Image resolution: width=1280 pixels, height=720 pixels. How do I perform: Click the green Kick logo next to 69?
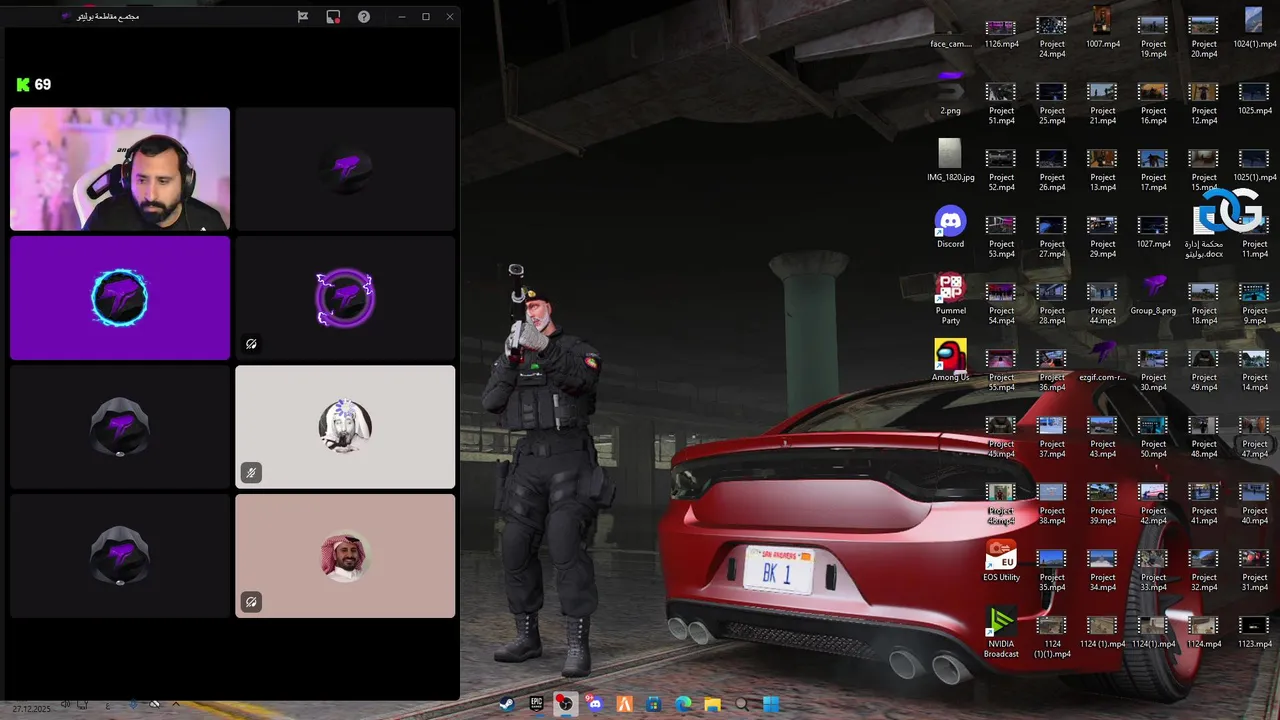(x=23, y=85)
